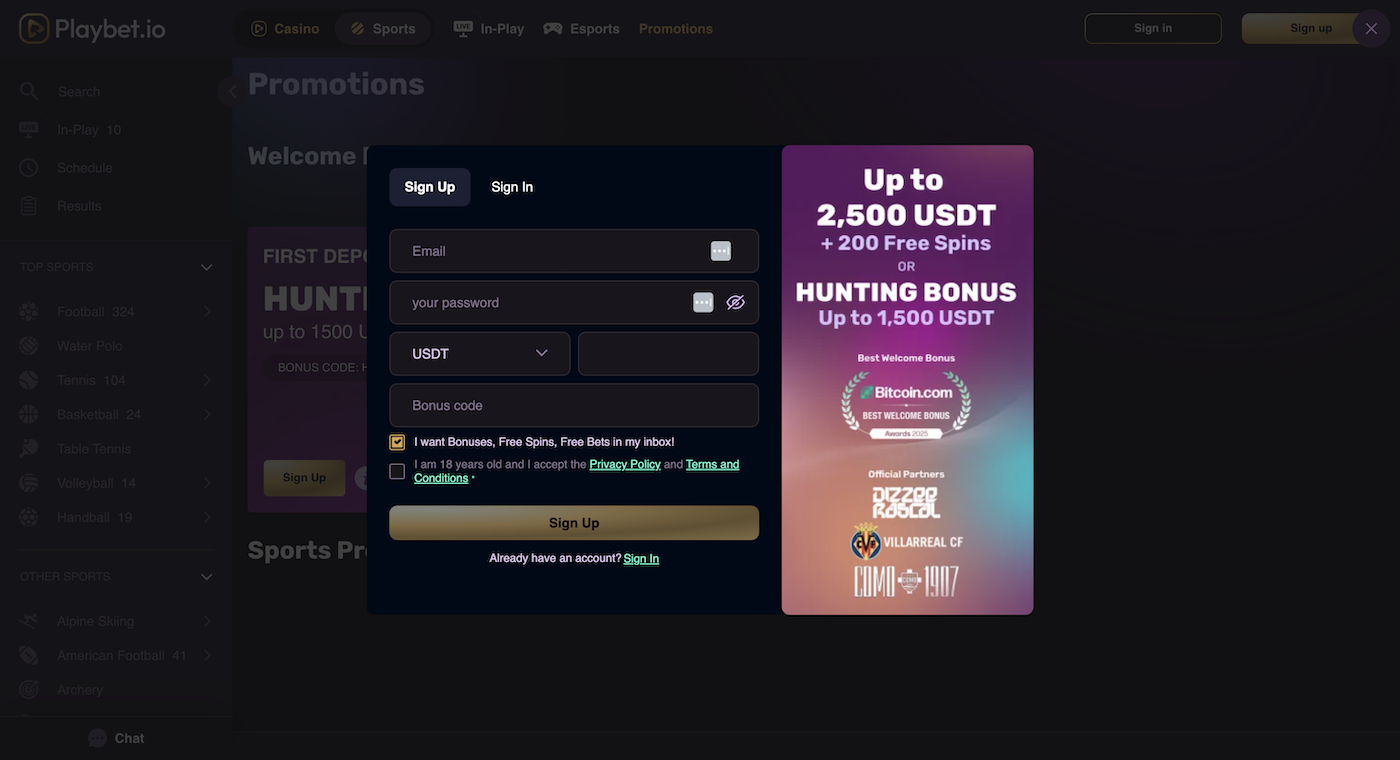The width and height of the screenshot is (1400, 760).
Task: Click the Bonus code input field
Action: pyautogui.click(x=574, y=403)
